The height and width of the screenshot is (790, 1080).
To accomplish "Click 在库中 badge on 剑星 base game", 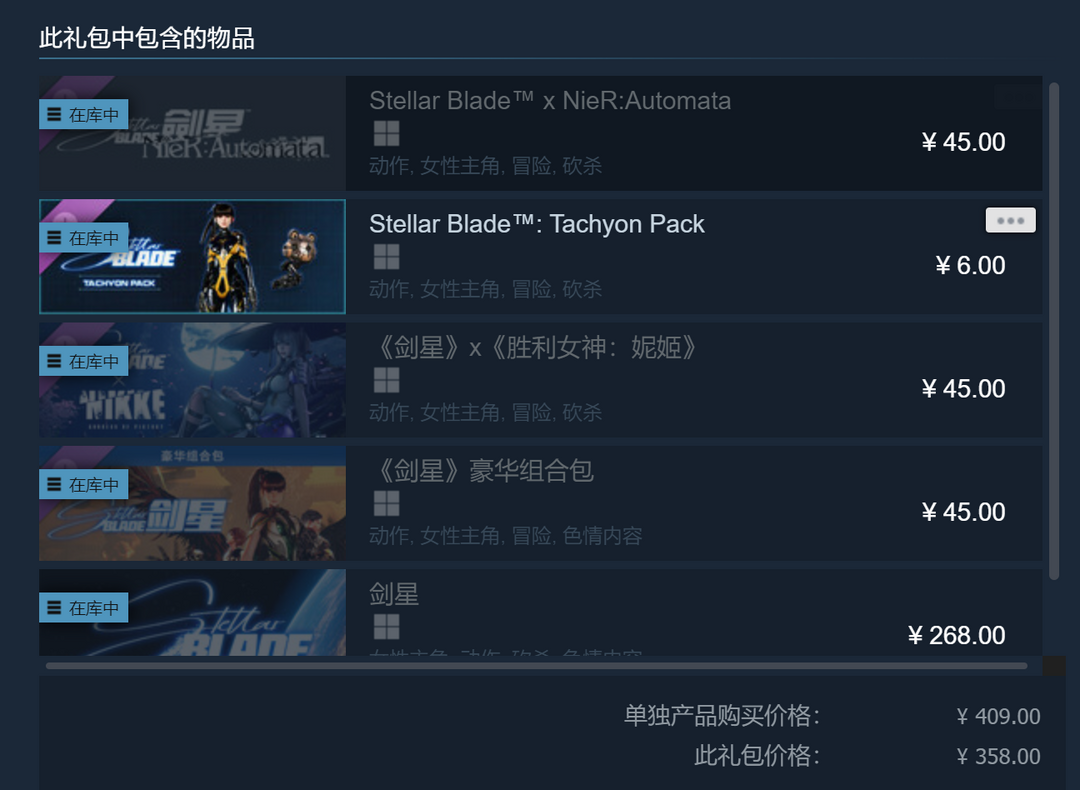I will (83, 607).
